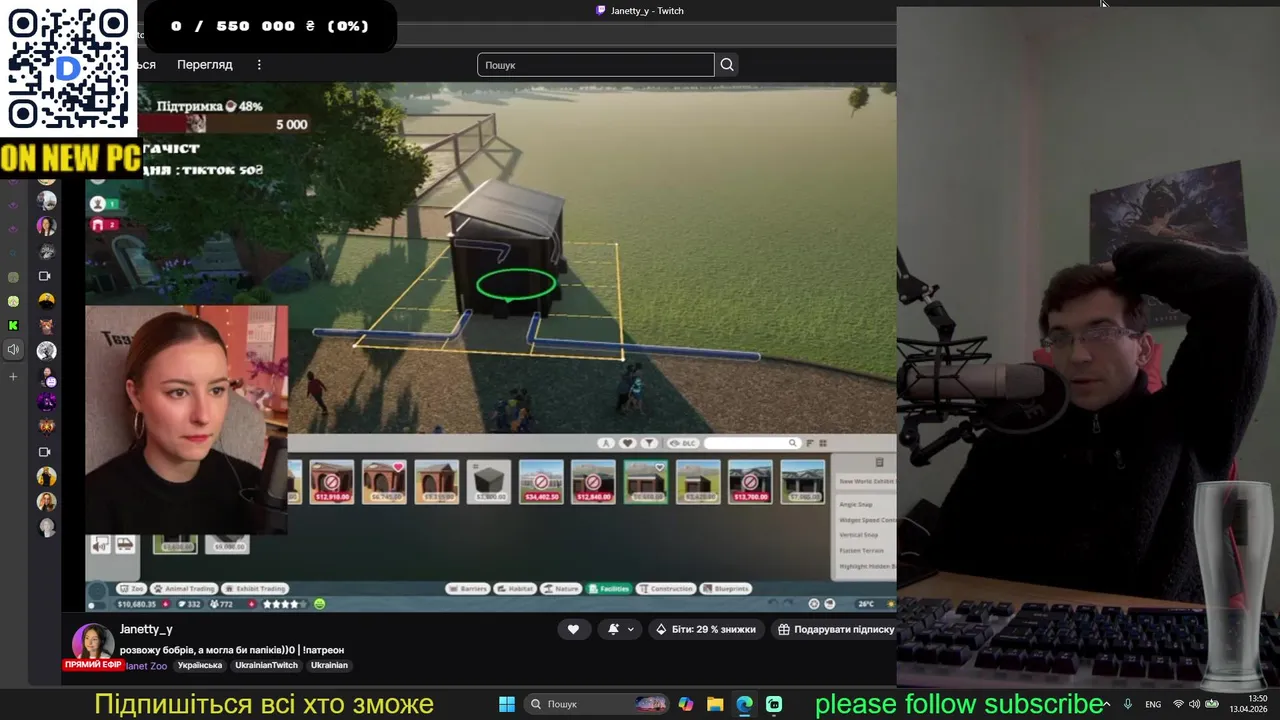Toggle Widget Speed Control option
Image resolution: width=1280 pixels, height=720 pixels.
[866, 520]
